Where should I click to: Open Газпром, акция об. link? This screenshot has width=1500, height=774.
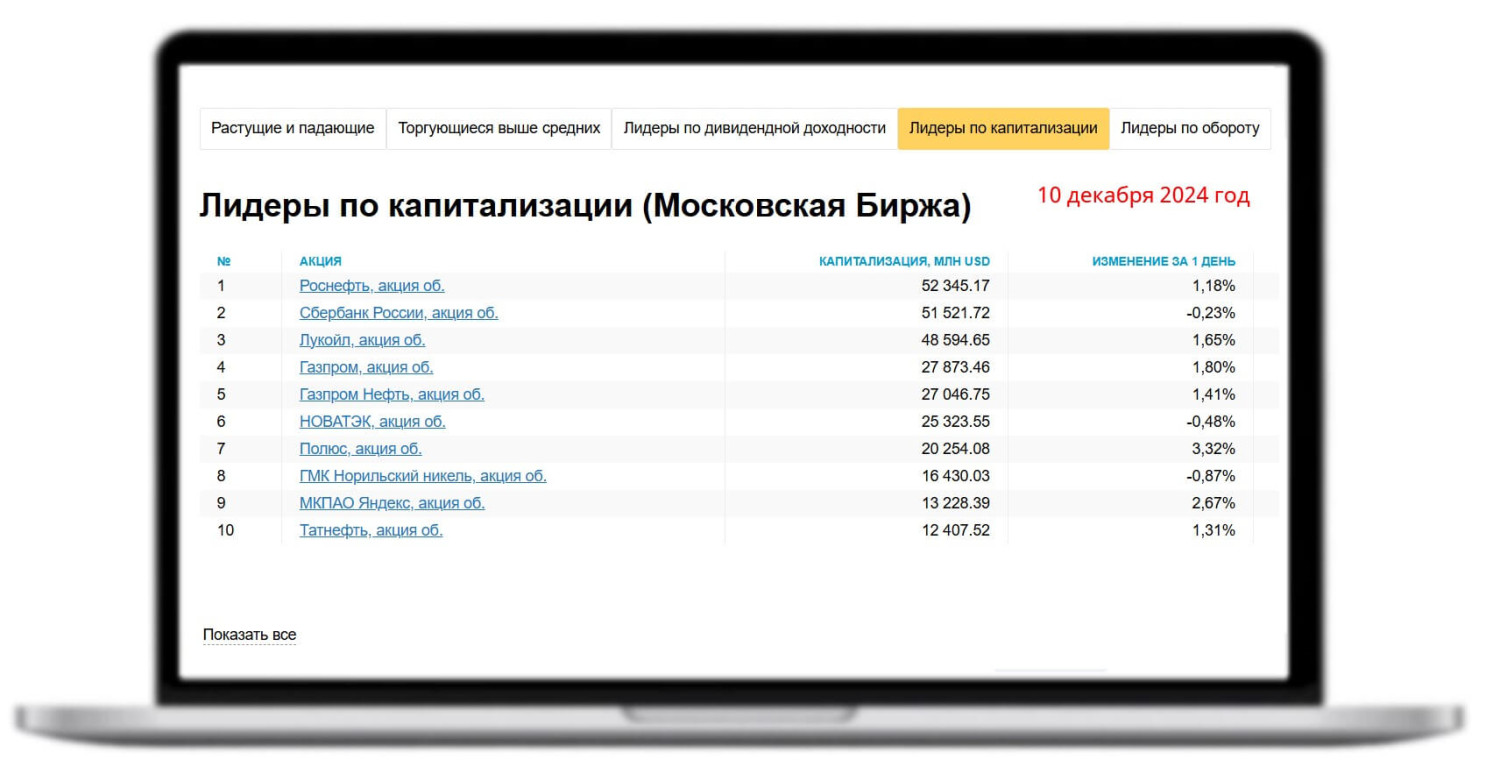click(x=366, y=367)
